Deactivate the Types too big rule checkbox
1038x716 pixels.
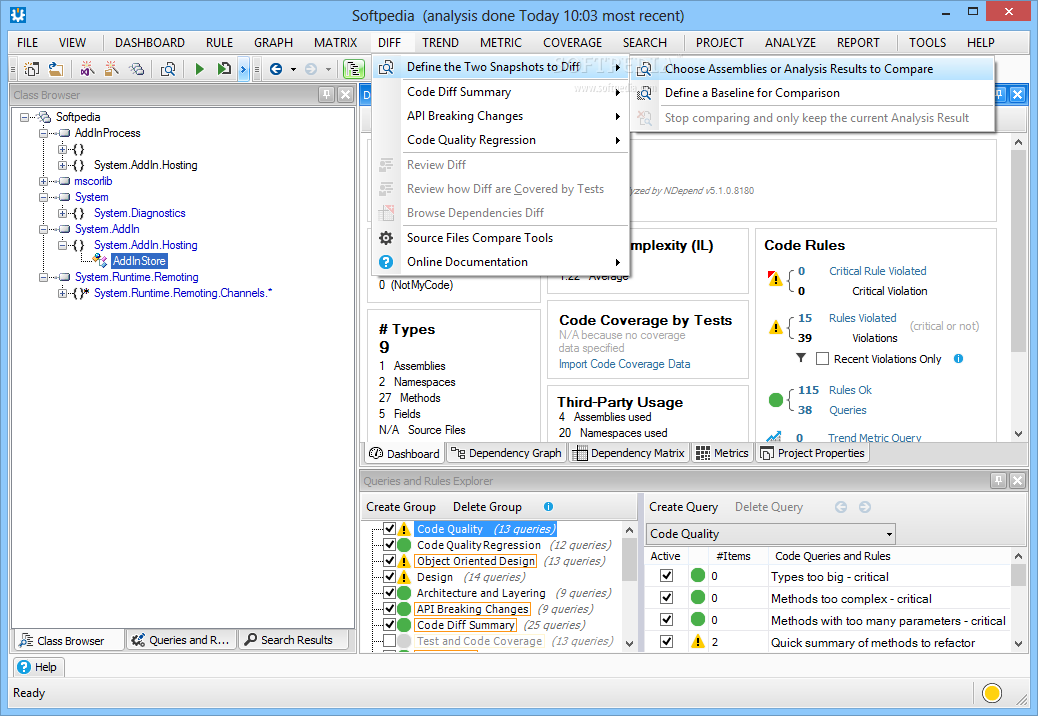pos(667,576)
